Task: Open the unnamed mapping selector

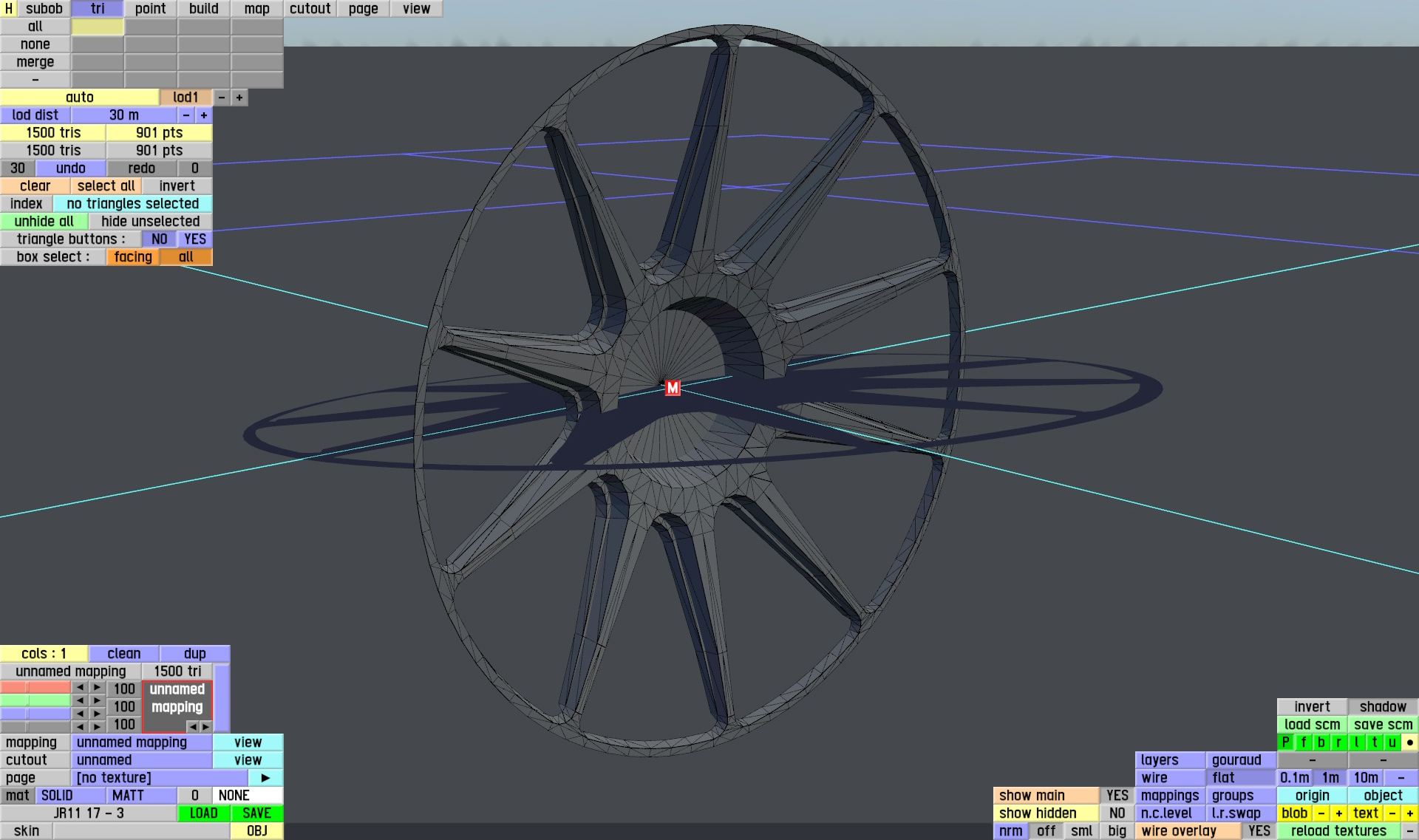Action: click(x=142, y=742)
